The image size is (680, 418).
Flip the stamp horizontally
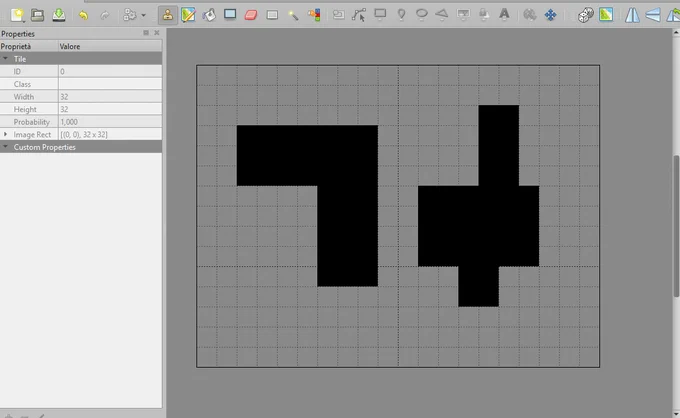(x=632, y=15)
